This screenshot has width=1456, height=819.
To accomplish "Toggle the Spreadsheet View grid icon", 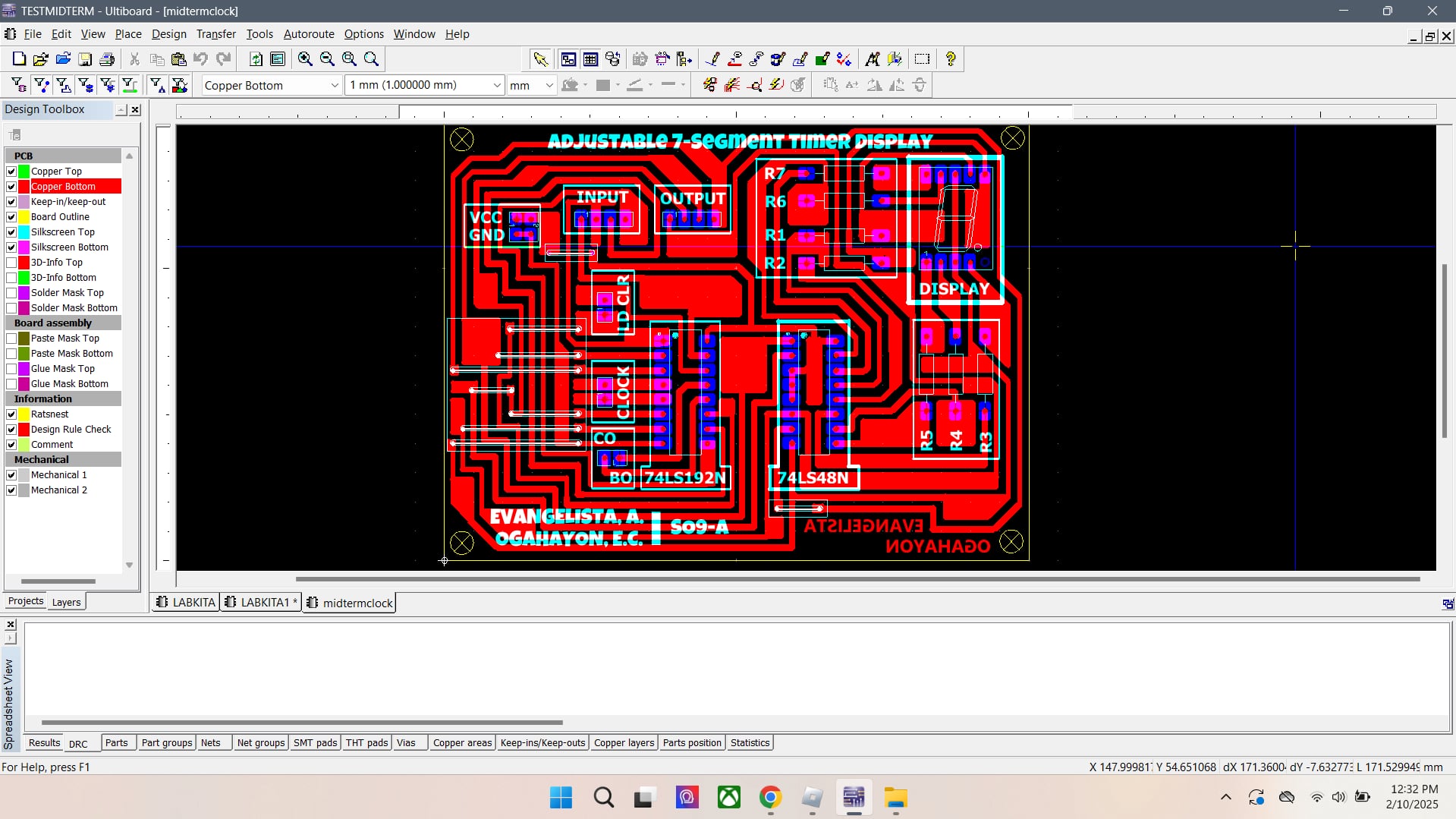I will [x=590, y=59].
